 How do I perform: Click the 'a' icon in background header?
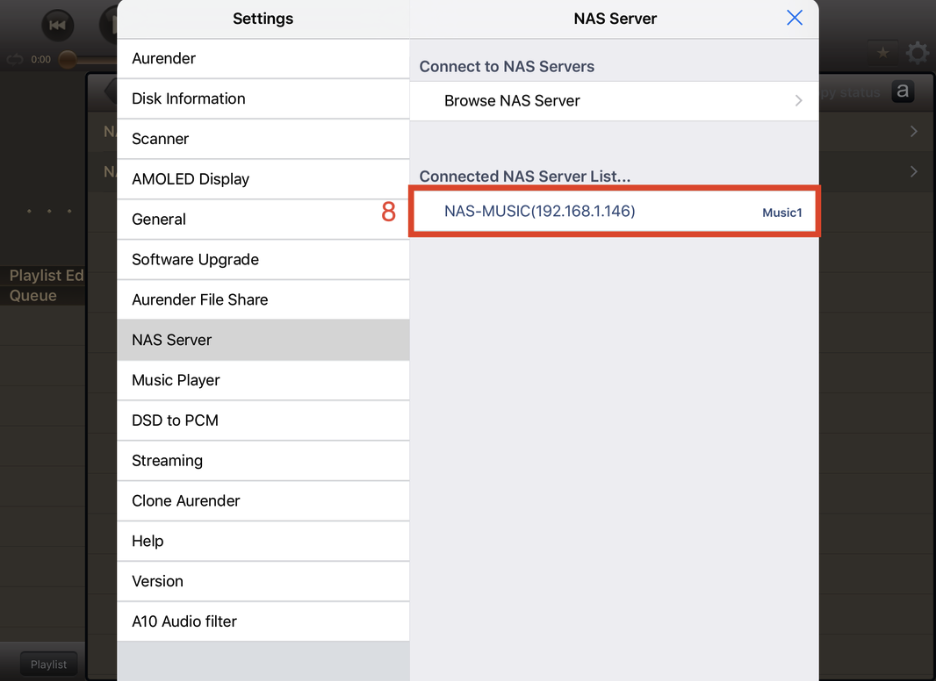point(903,91)
